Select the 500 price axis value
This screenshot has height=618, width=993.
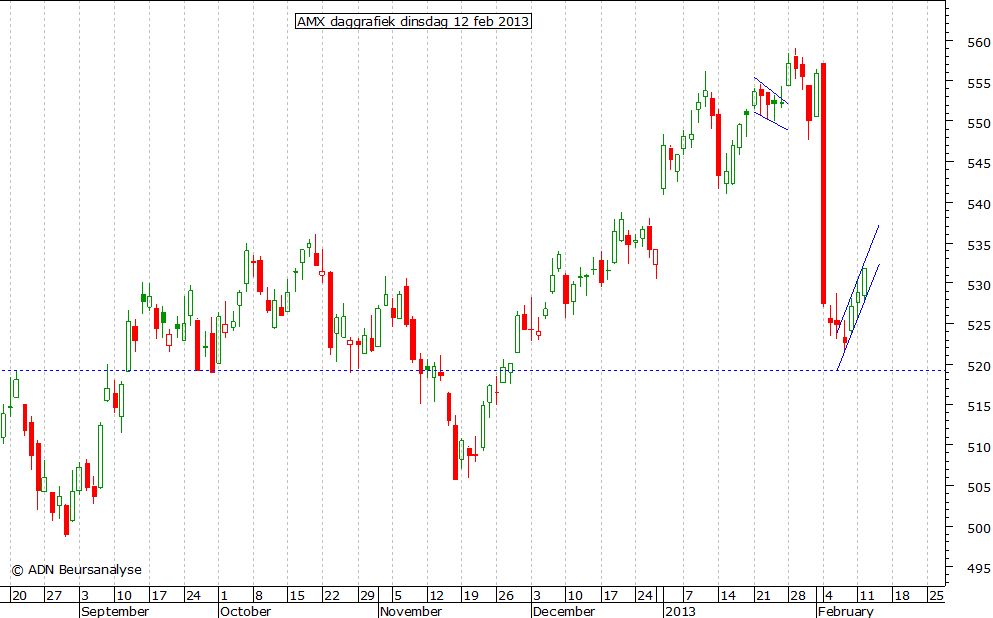(978, 528)
